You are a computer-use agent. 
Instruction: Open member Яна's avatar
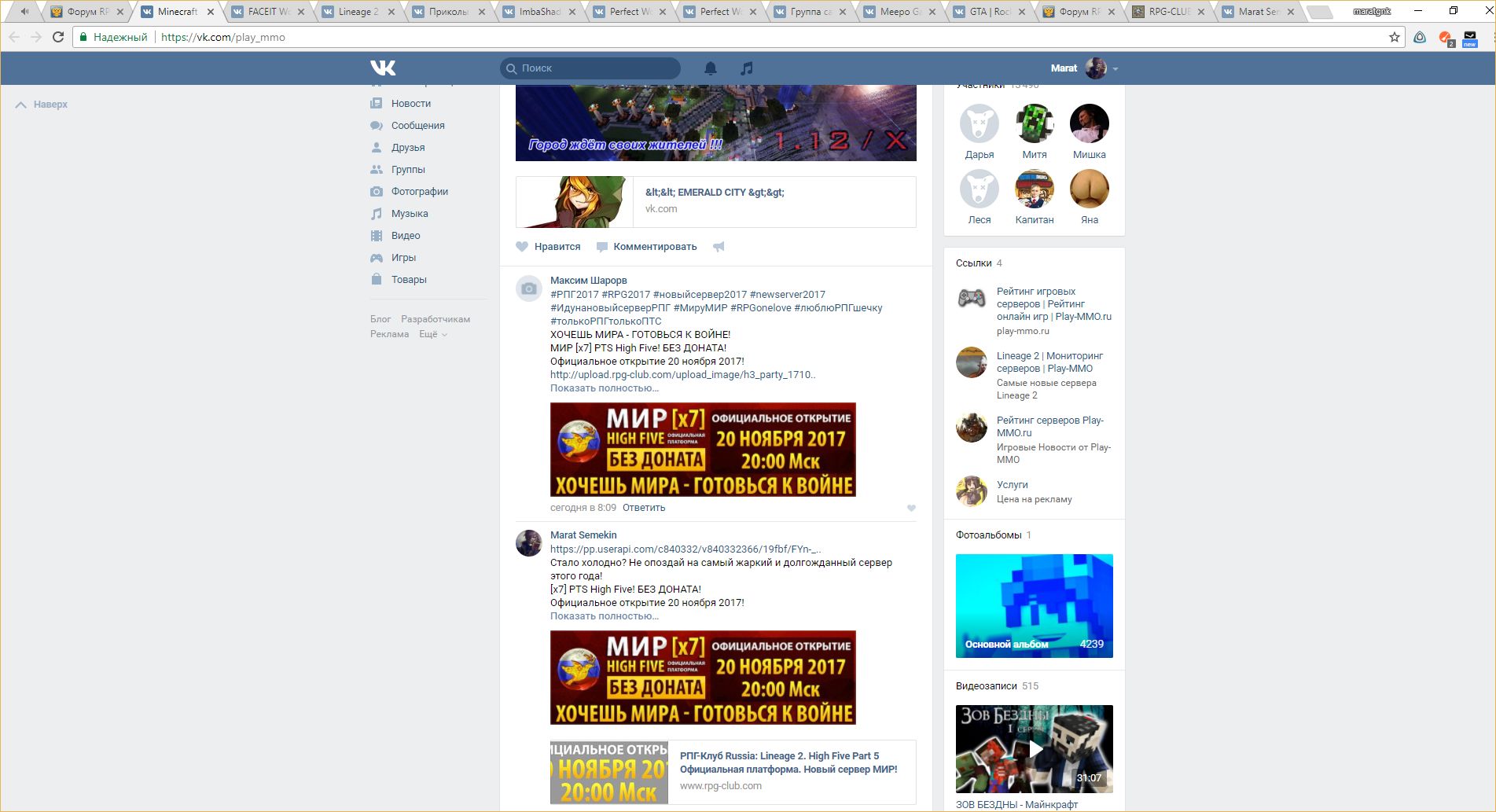coord(1090,189)
